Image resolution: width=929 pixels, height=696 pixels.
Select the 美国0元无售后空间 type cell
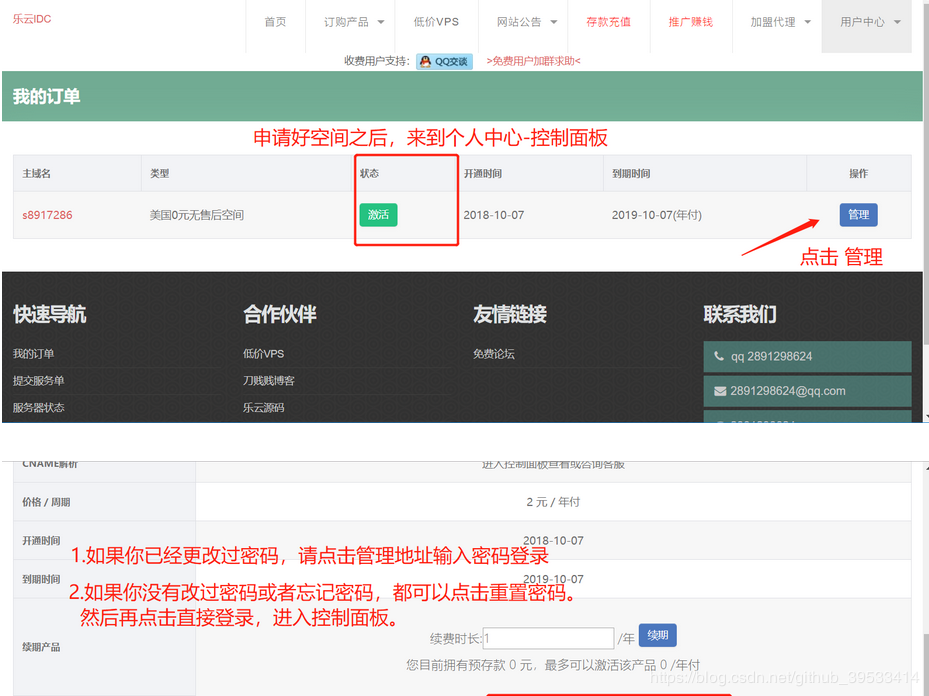pyautogui.click(x=197, y=215)
